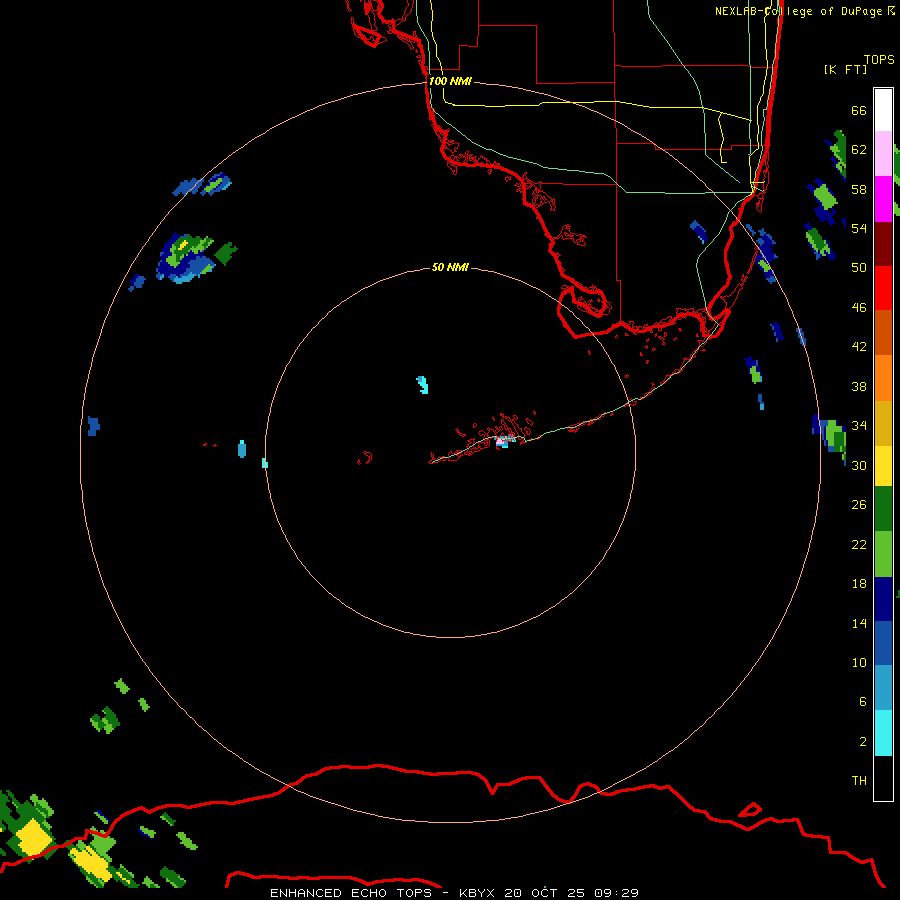
Task: Click the navy blue legend band
Action: click(883, 599)
